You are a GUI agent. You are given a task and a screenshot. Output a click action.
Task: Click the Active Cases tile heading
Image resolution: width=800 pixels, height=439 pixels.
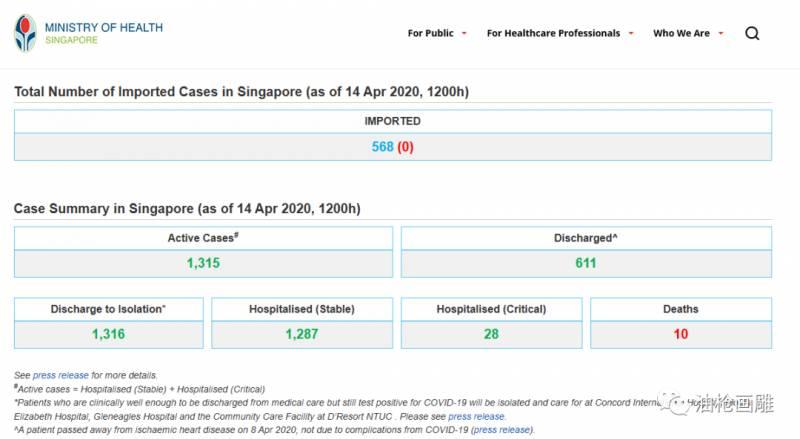(x=203, y=238)
